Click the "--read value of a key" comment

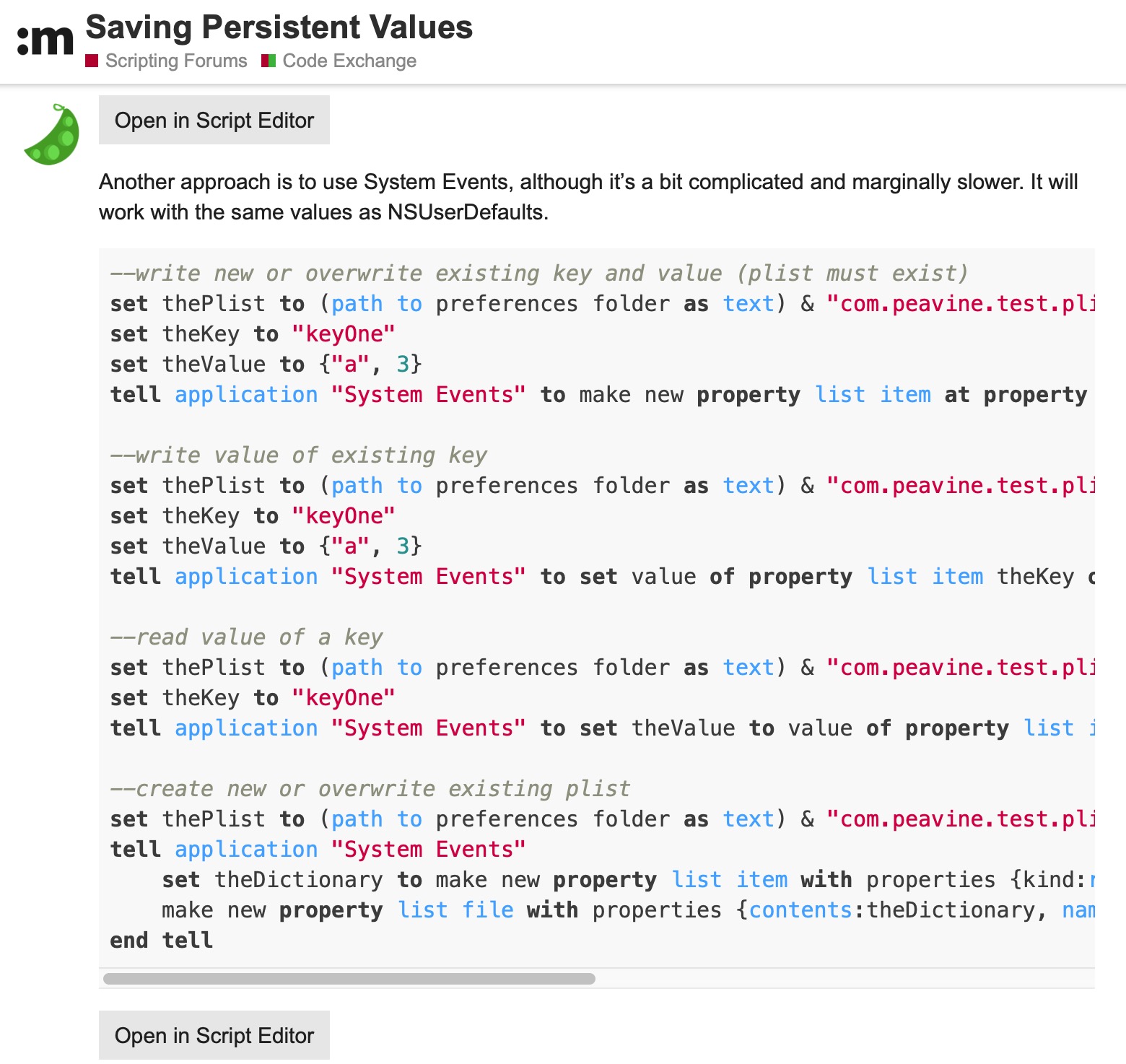[x=246, y=637]
